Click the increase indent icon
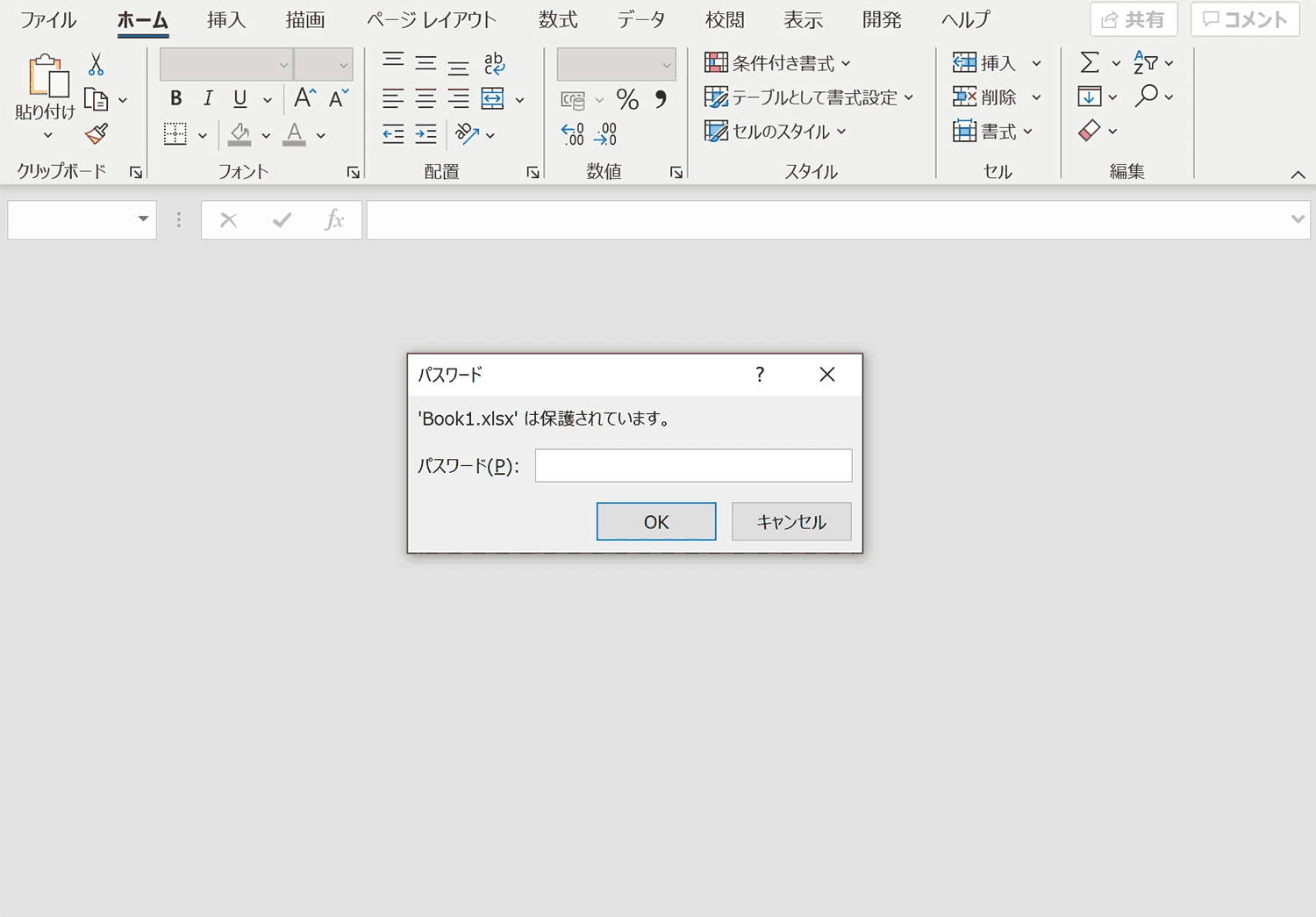1316x917 pixels. tap(426, 134)
